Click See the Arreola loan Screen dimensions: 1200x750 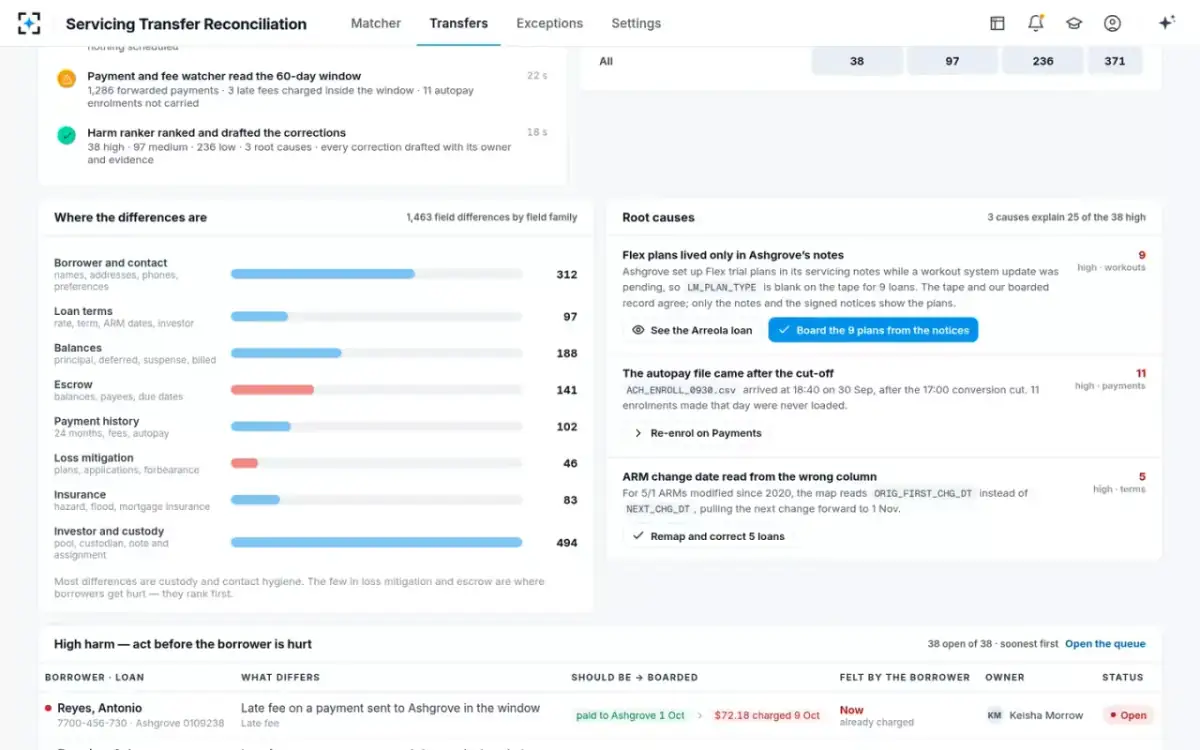(x=692, y=330)
